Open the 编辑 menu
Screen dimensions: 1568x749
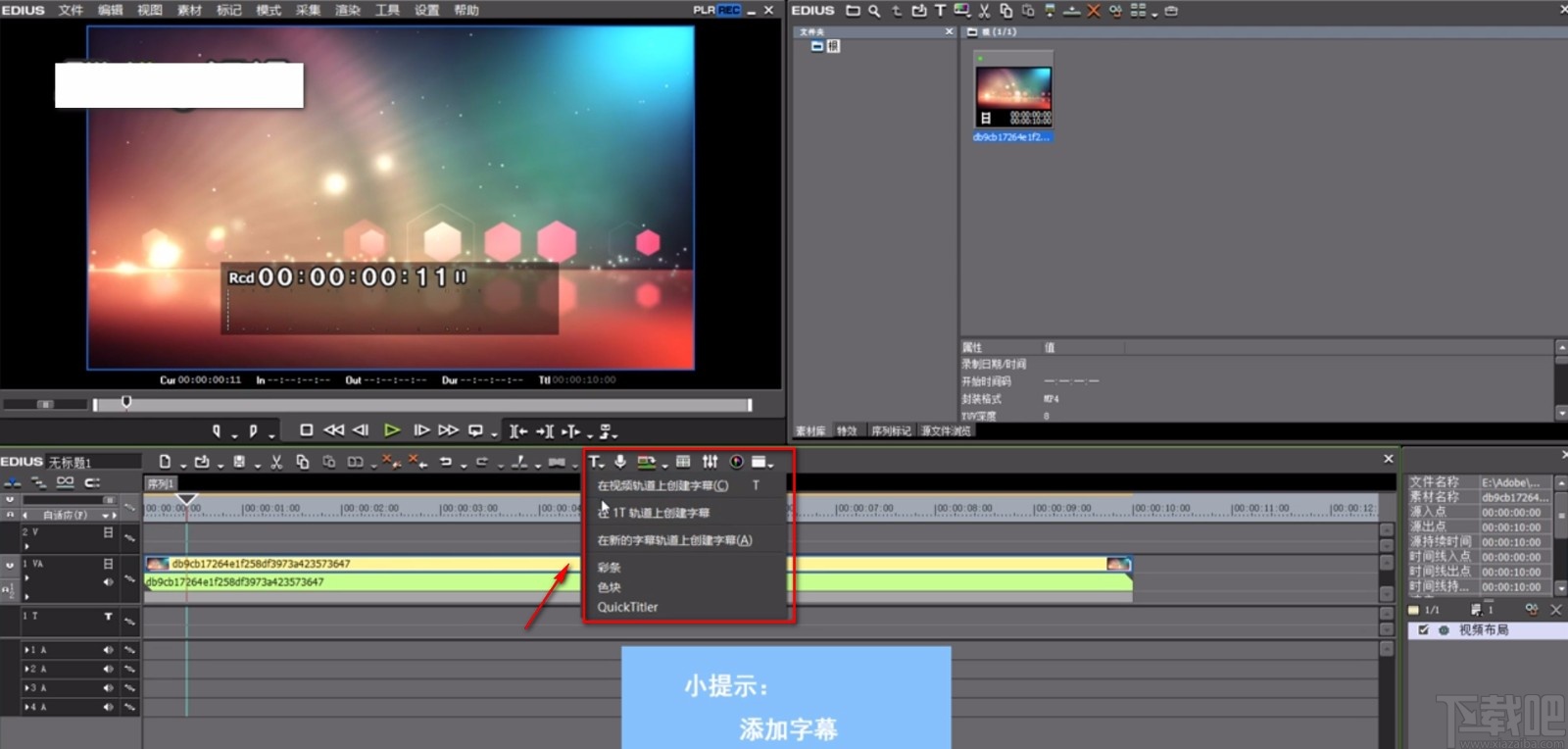[x=111, y=10]
